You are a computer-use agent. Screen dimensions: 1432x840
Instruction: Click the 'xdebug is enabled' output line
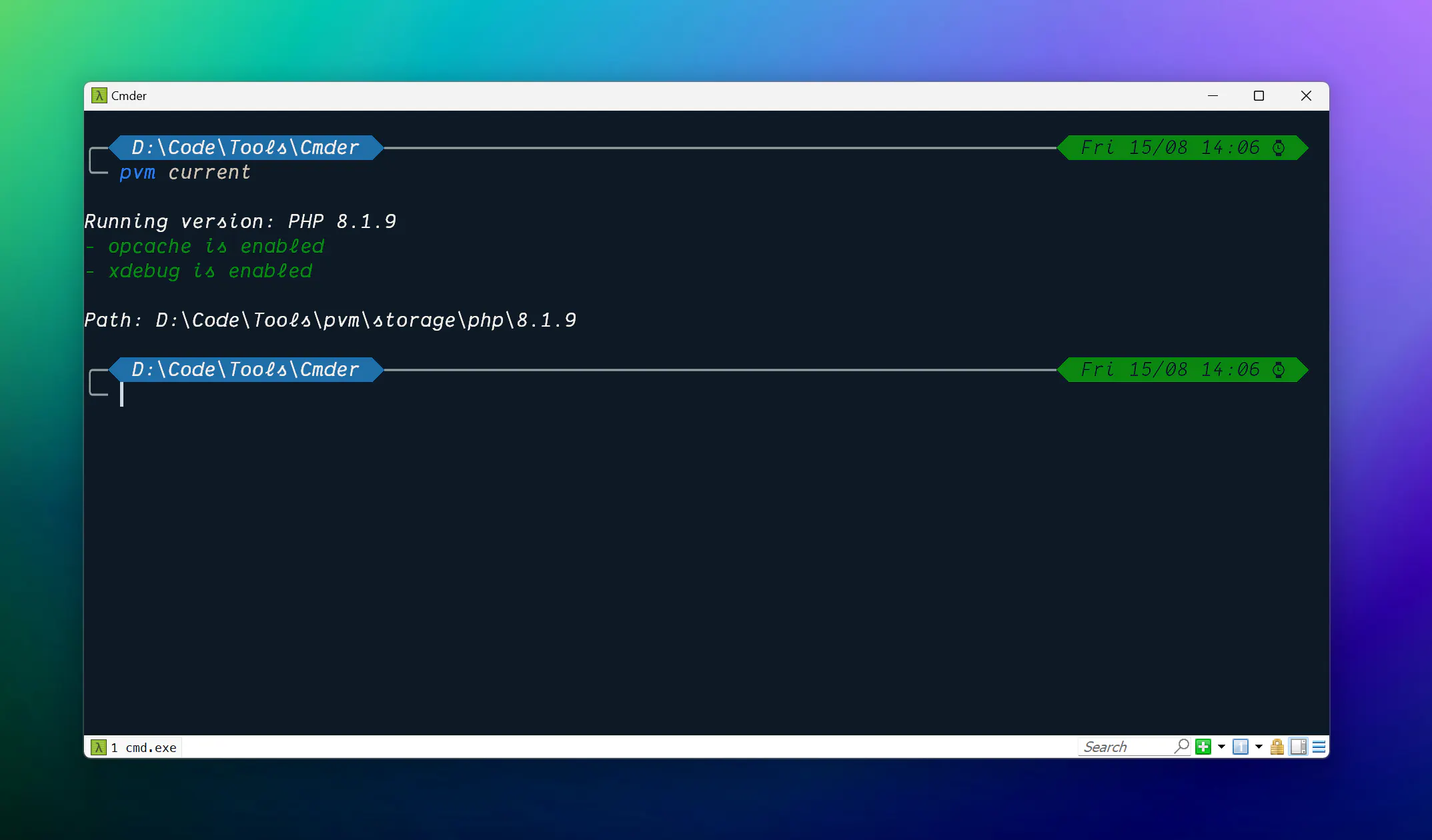[198, 271]
